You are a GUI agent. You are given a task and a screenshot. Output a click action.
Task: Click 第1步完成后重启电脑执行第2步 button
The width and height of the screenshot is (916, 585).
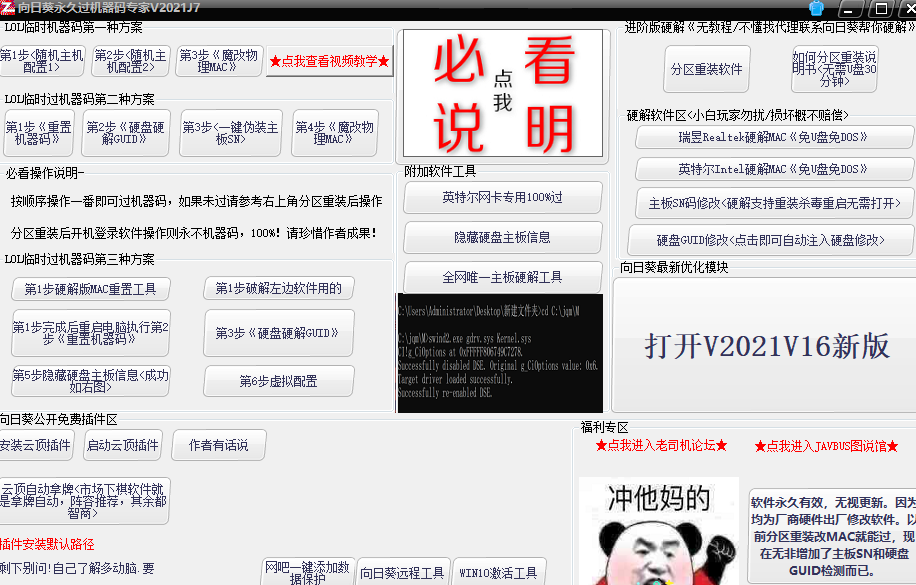tap(91, 333)
